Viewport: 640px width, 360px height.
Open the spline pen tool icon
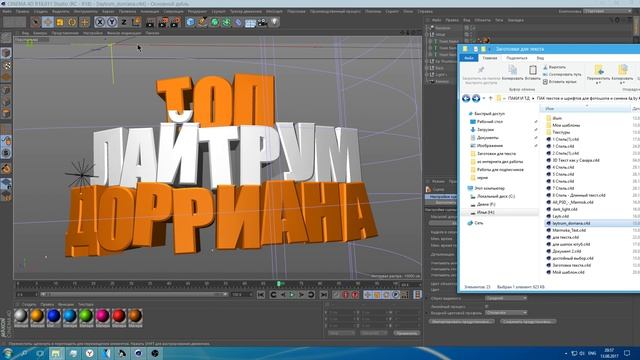202,22
